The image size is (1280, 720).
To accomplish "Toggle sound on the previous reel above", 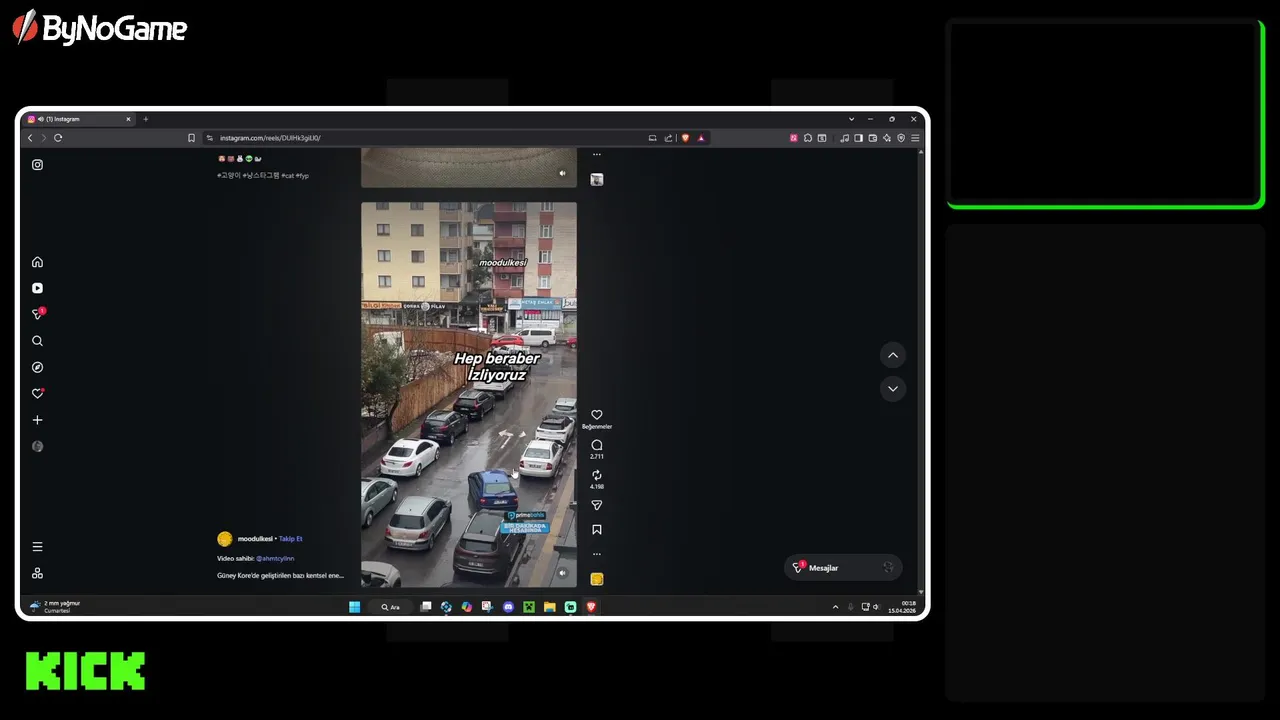I will click(562, 173).
